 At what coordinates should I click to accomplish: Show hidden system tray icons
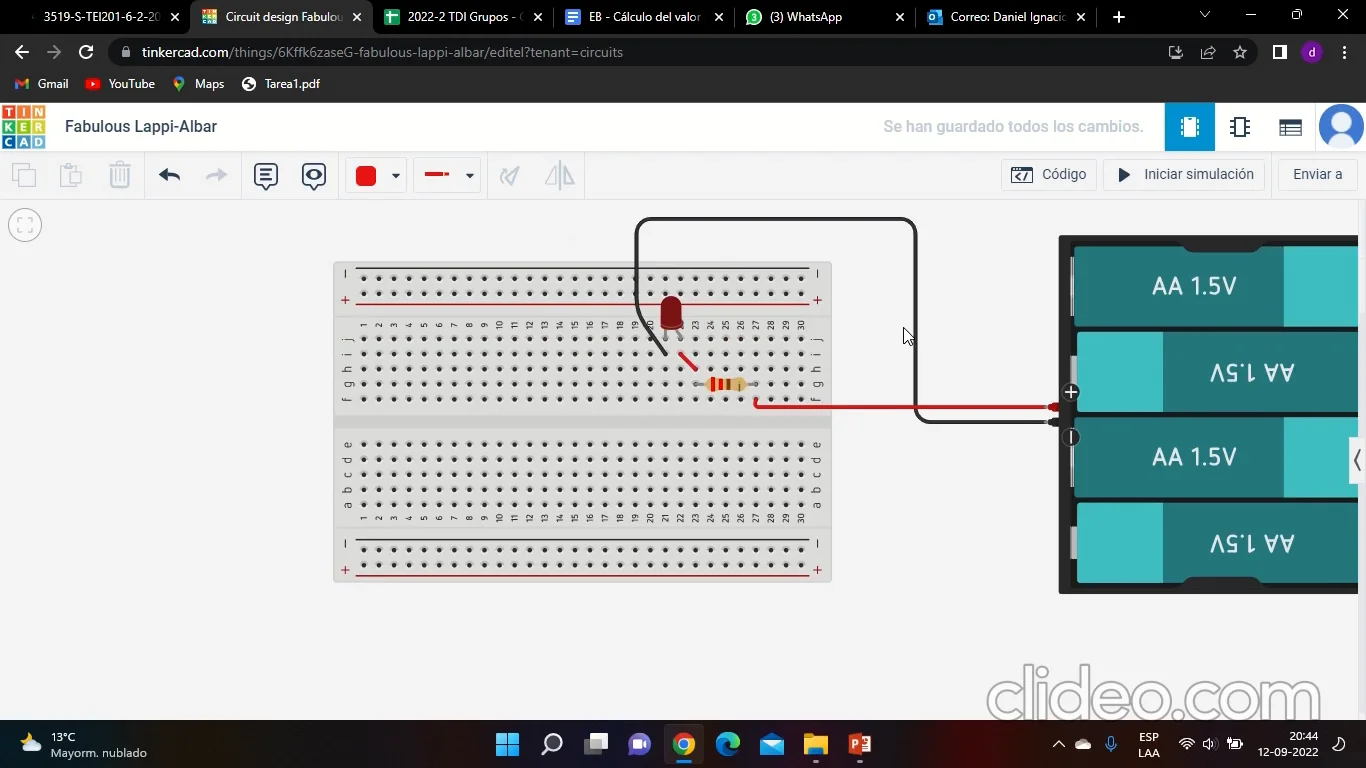[1058, 744]
